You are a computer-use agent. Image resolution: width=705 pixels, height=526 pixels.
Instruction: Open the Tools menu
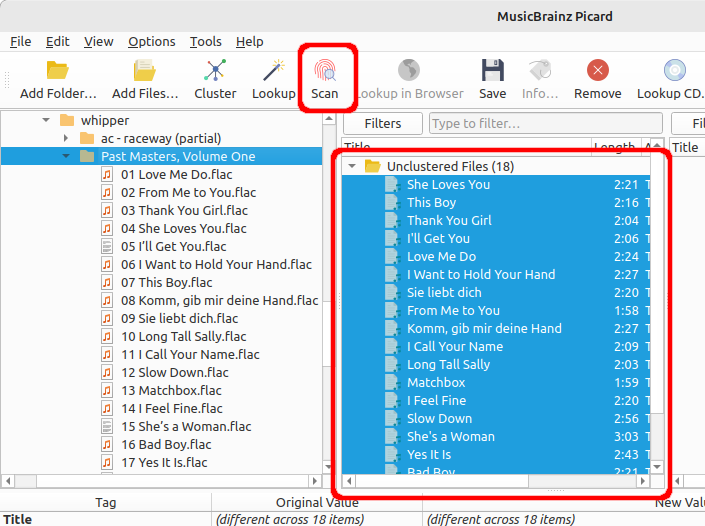[205, 42]
